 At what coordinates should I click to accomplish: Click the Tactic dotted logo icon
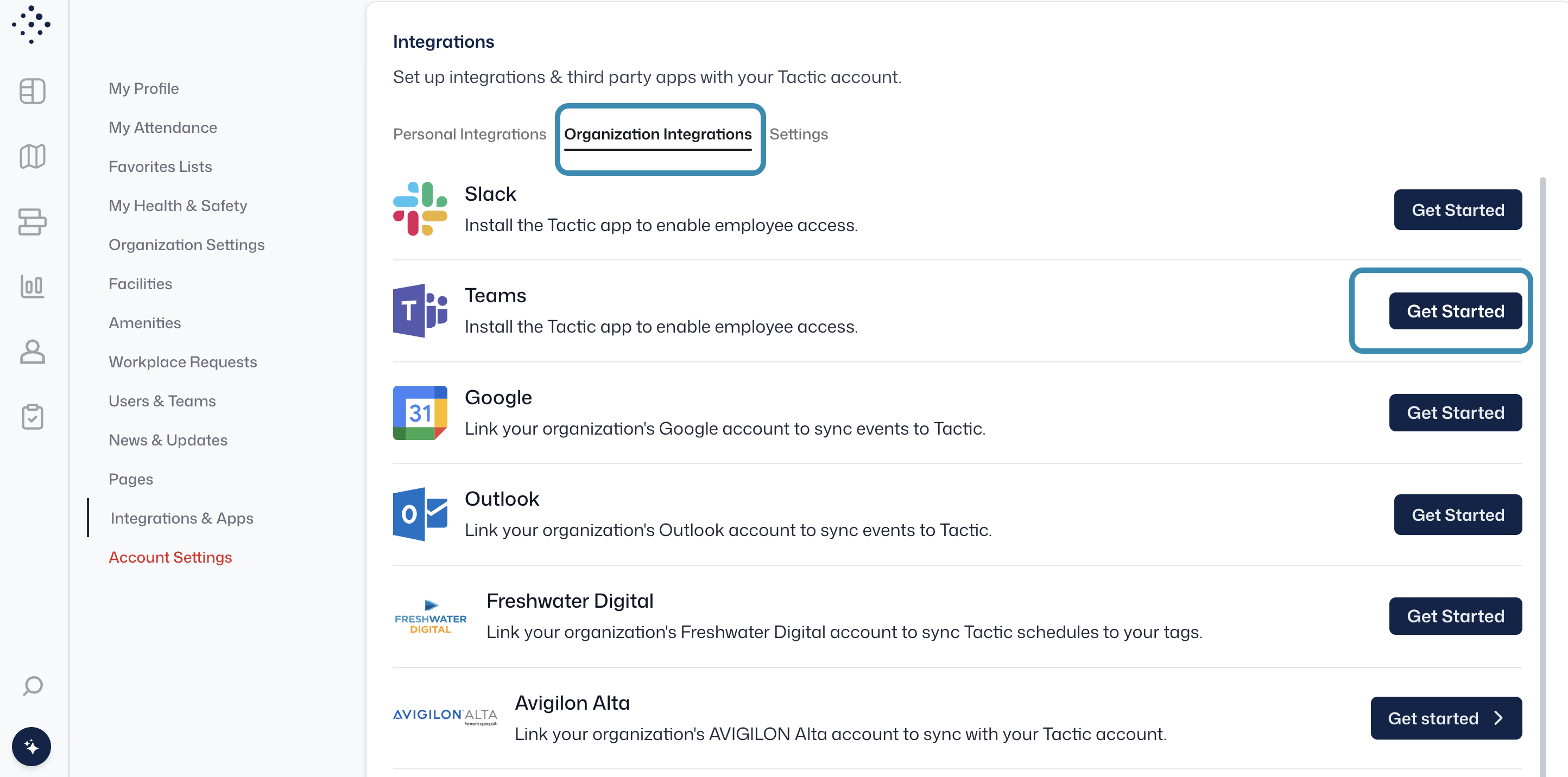coord(31,24)
